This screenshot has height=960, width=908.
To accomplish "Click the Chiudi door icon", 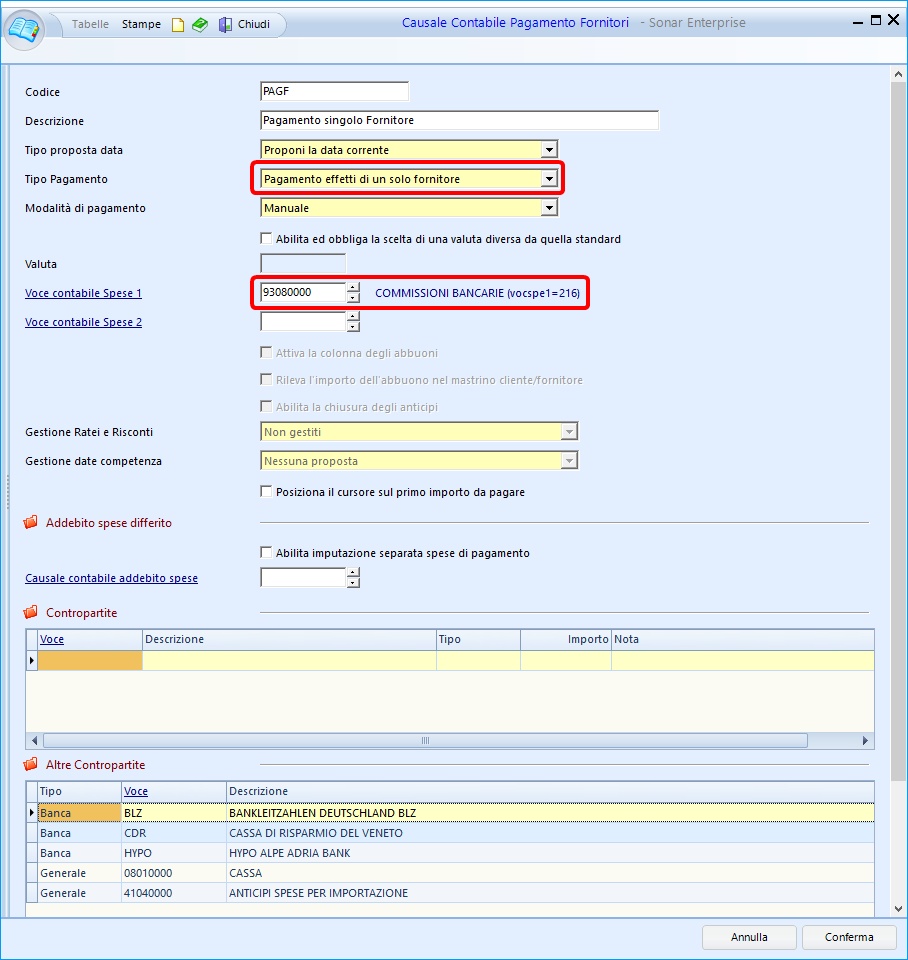I will coord(226,24).
